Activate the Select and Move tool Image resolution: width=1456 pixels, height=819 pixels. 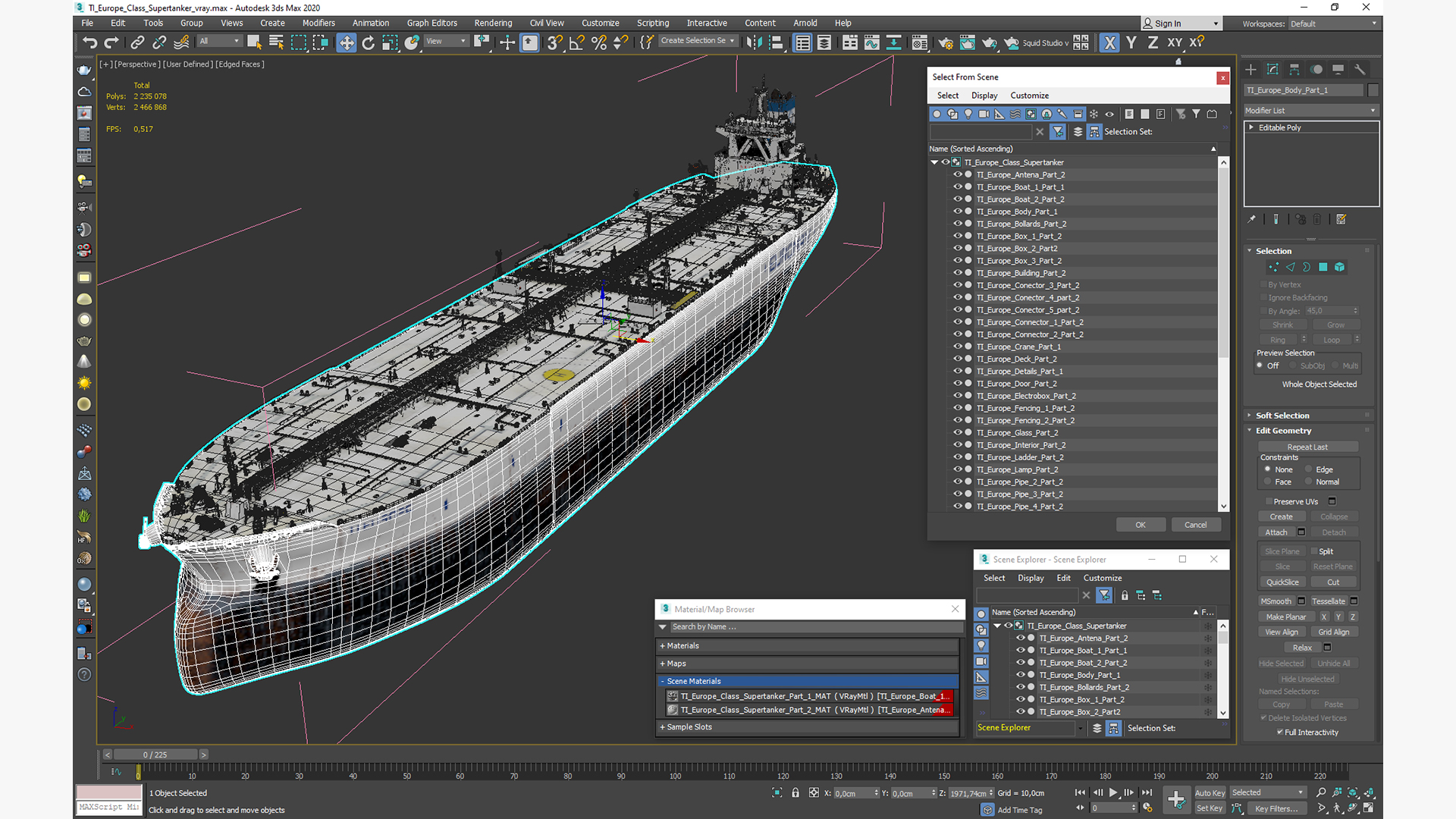point(347,42)
